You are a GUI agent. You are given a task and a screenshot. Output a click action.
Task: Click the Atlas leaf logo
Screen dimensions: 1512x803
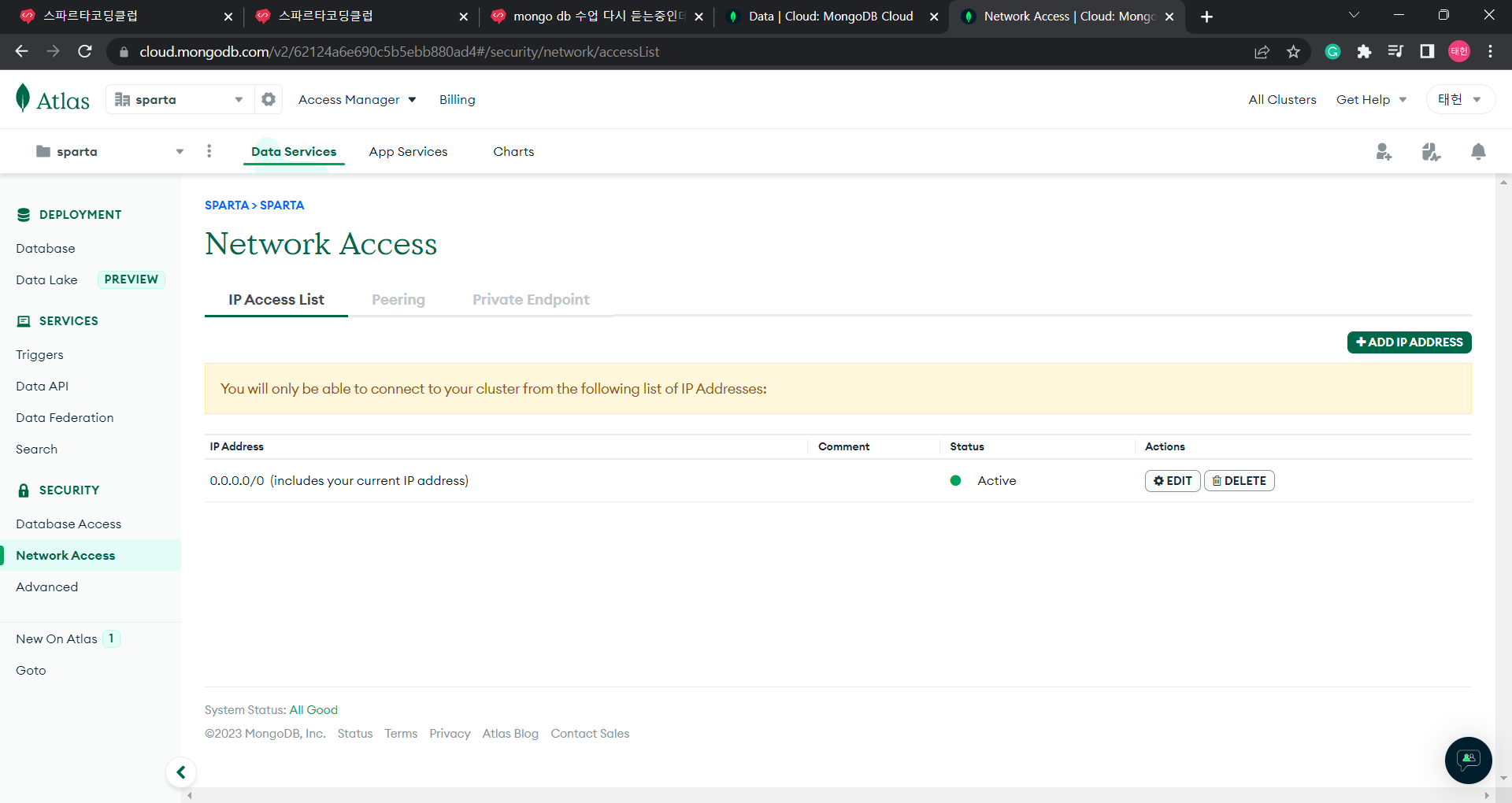pos(24,98)
